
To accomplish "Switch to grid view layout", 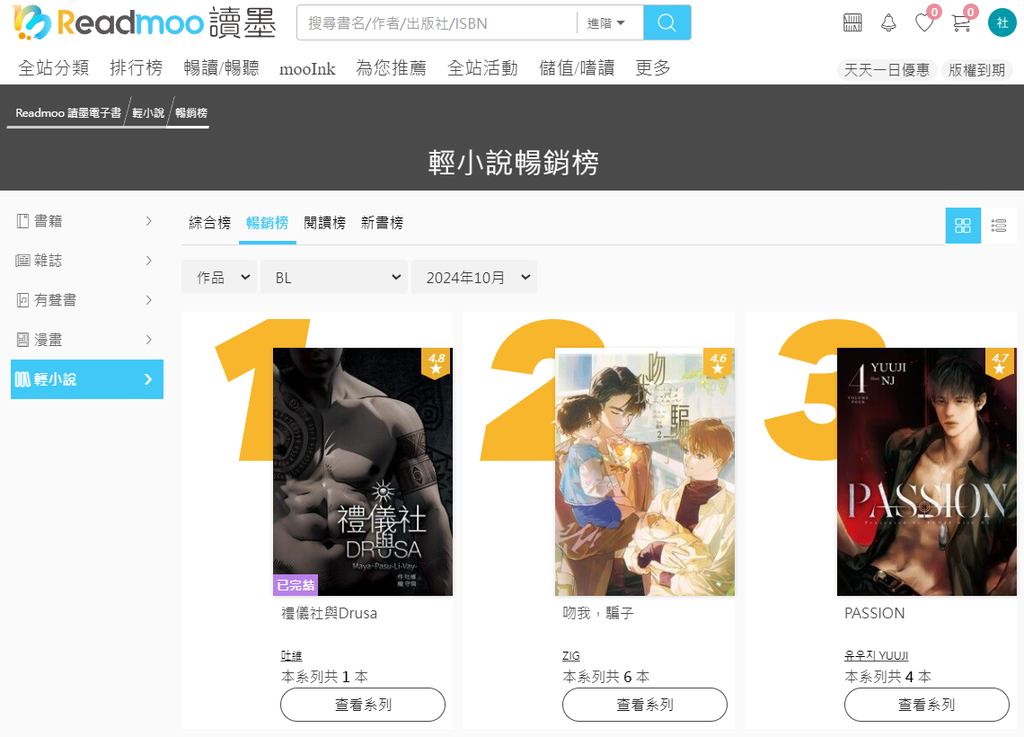I will (963, 226).
